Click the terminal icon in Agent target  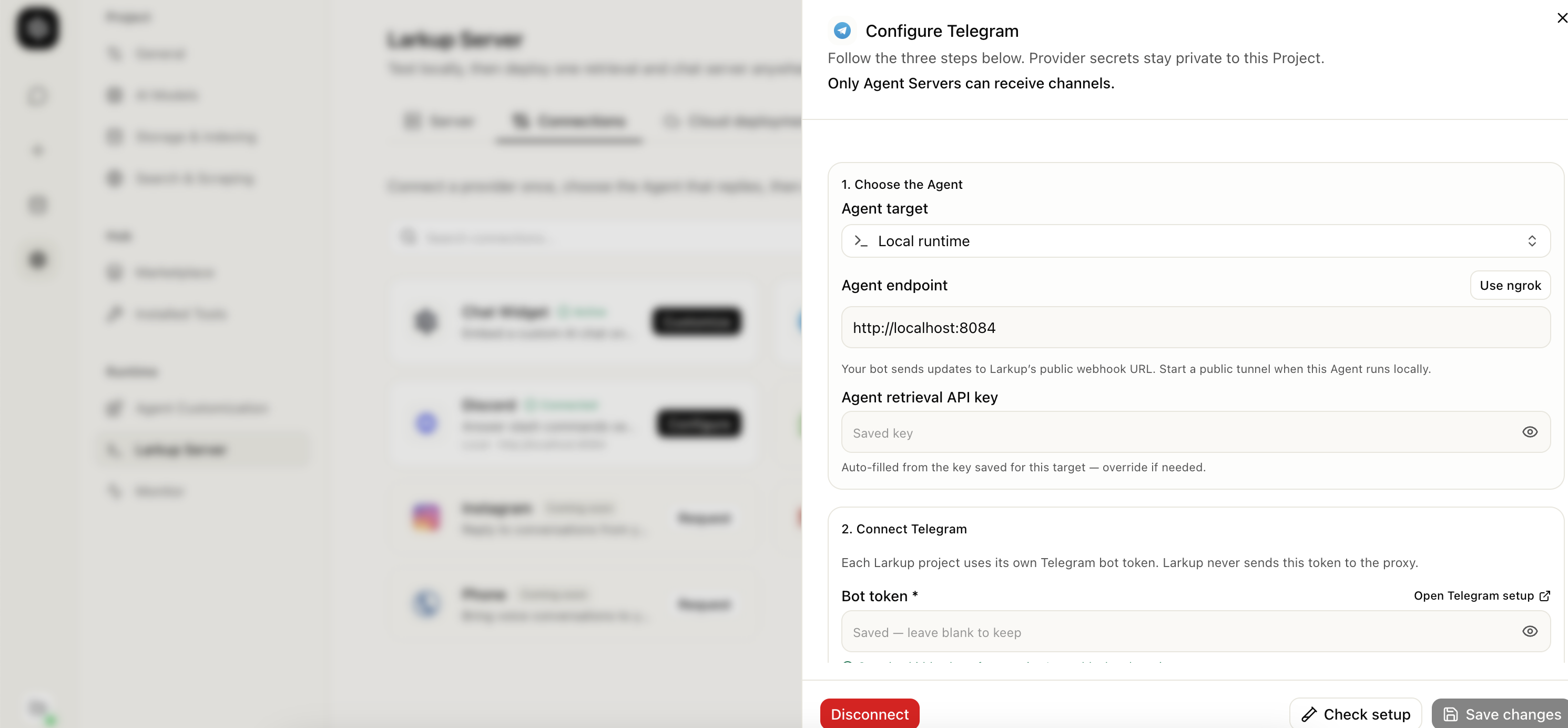[860, 241]
